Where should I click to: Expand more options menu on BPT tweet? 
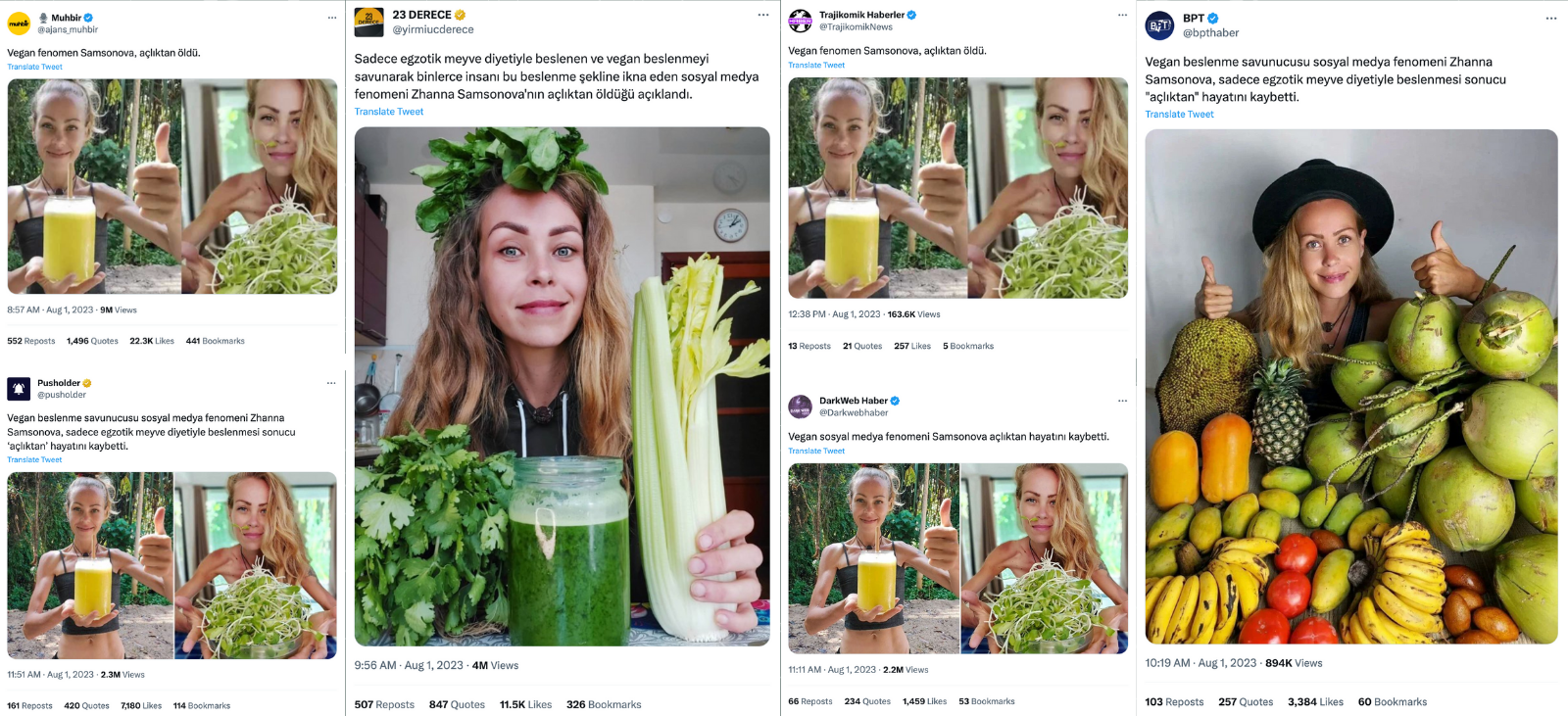point(1550,19)
